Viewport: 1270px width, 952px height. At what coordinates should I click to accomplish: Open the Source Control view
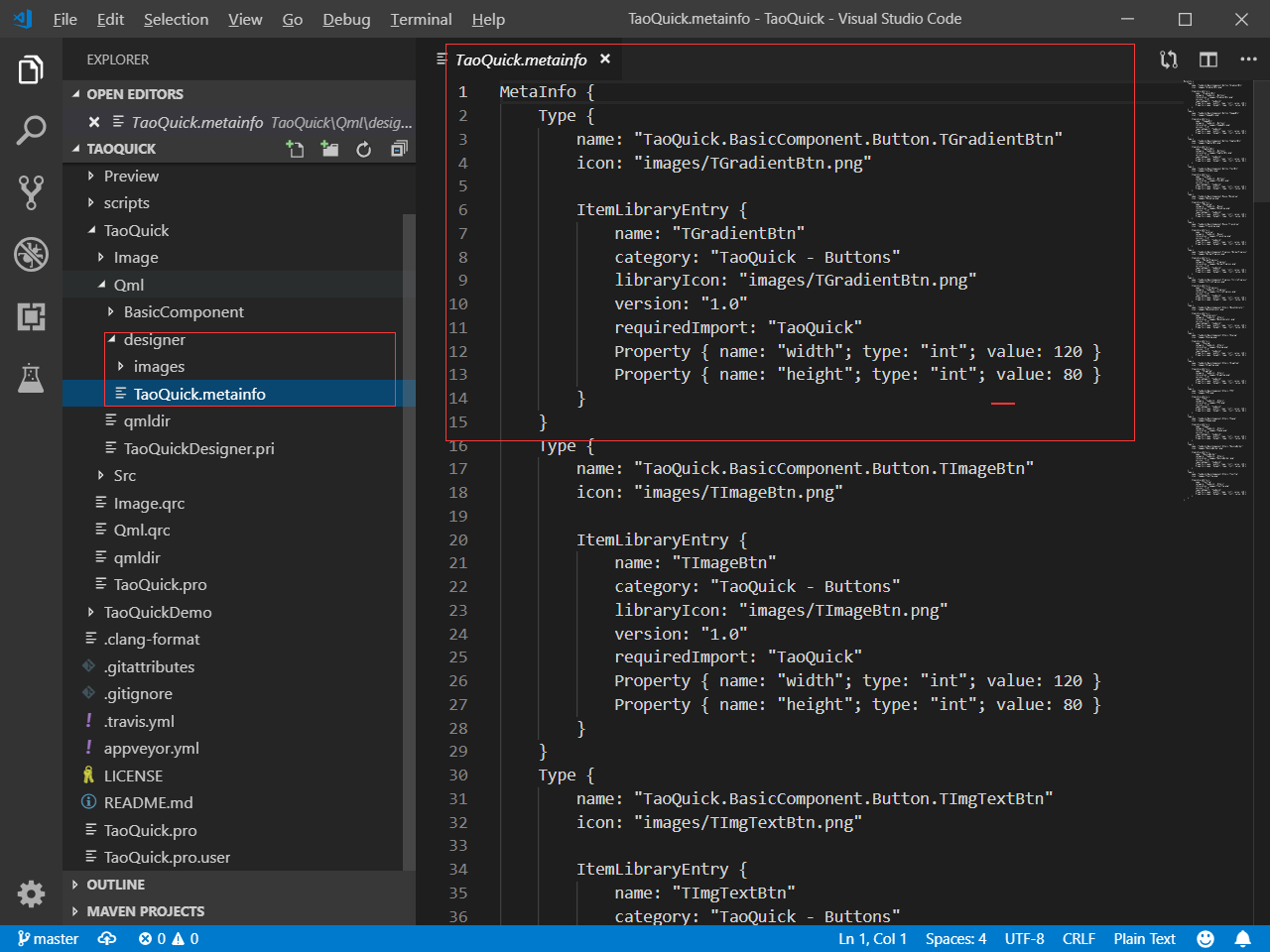tap(31, 192)
